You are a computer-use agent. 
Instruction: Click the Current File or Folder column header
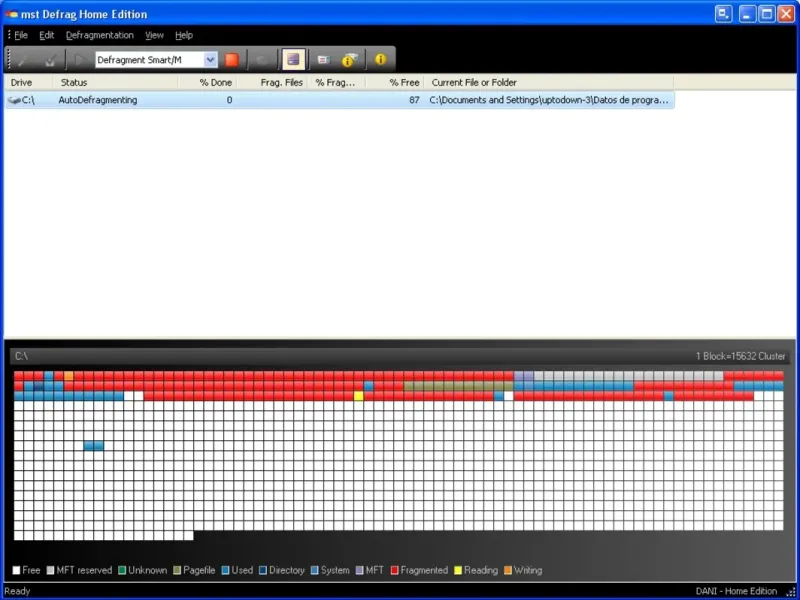tap(549, 83)
